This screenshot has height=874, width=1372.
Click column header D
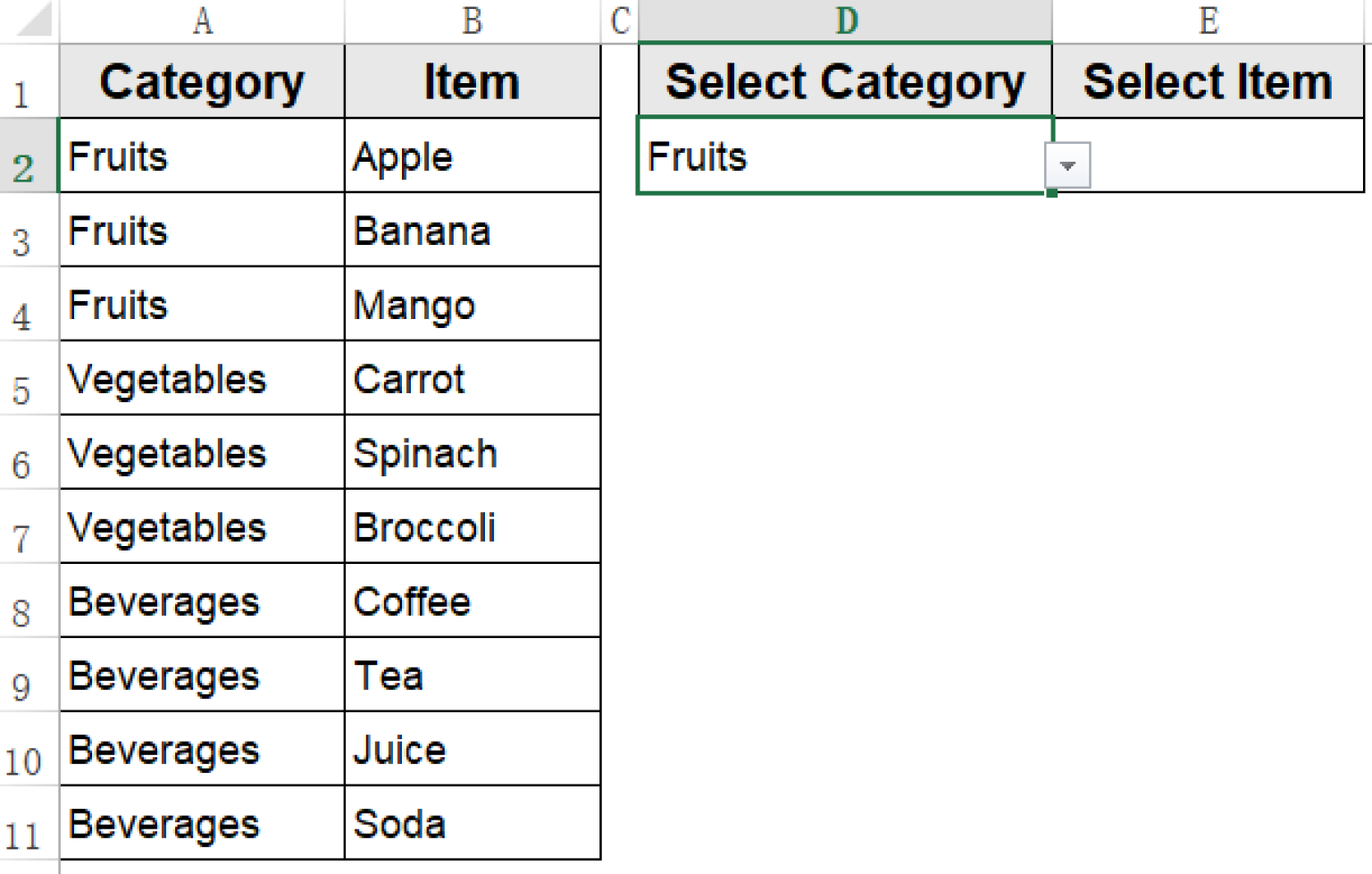[x=847, y=20]
